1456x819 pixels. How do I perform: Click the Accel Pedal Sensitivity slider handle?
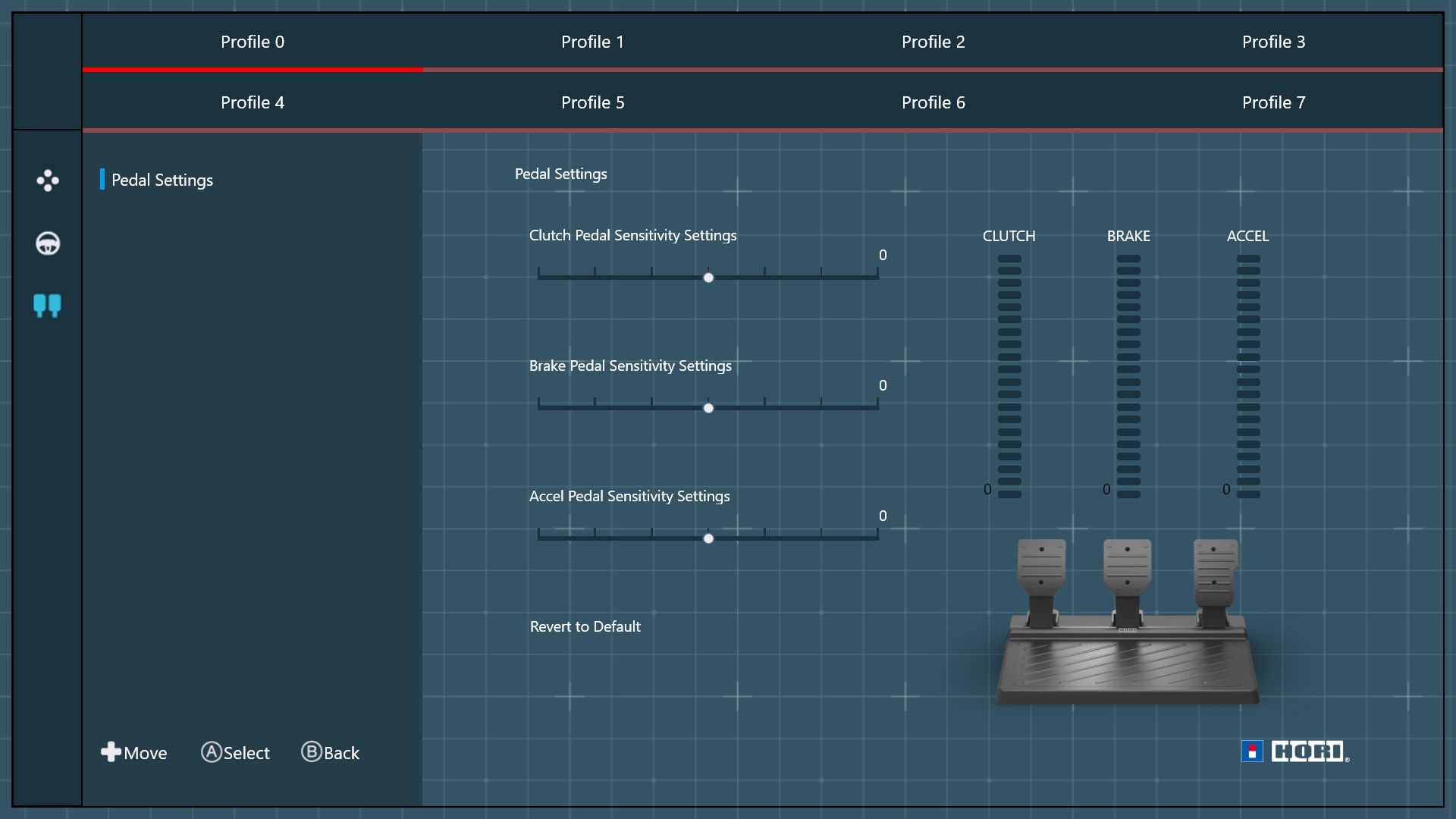pos(708,538)
